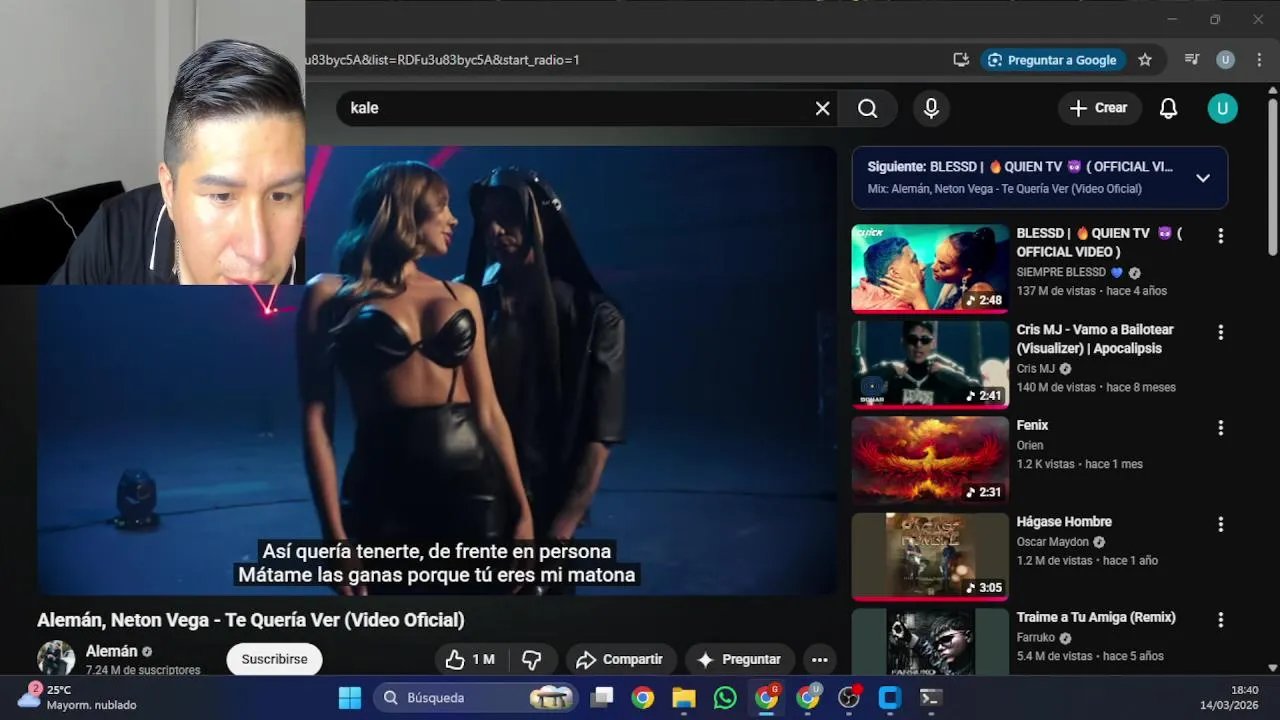Click the Hágase Hombre title

tap(1064, 522)
